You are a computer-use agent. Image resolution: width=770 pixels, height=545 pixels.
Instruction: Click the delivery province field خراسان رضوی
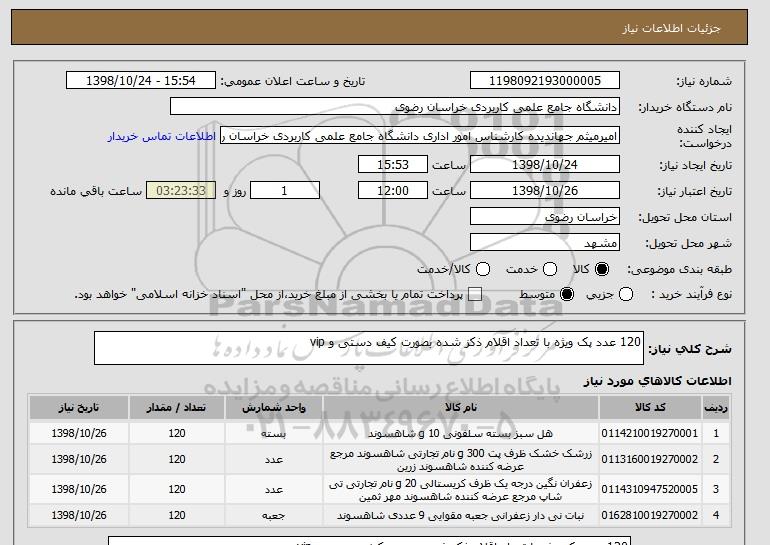pyautogui.click(x=545, y=217)
